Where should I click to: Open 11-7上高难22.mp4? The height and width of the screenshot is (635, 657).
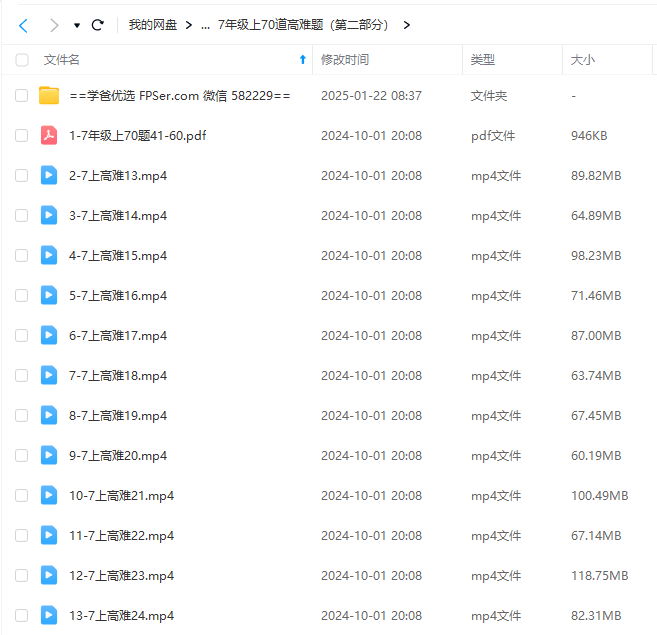tap(121, 536)
